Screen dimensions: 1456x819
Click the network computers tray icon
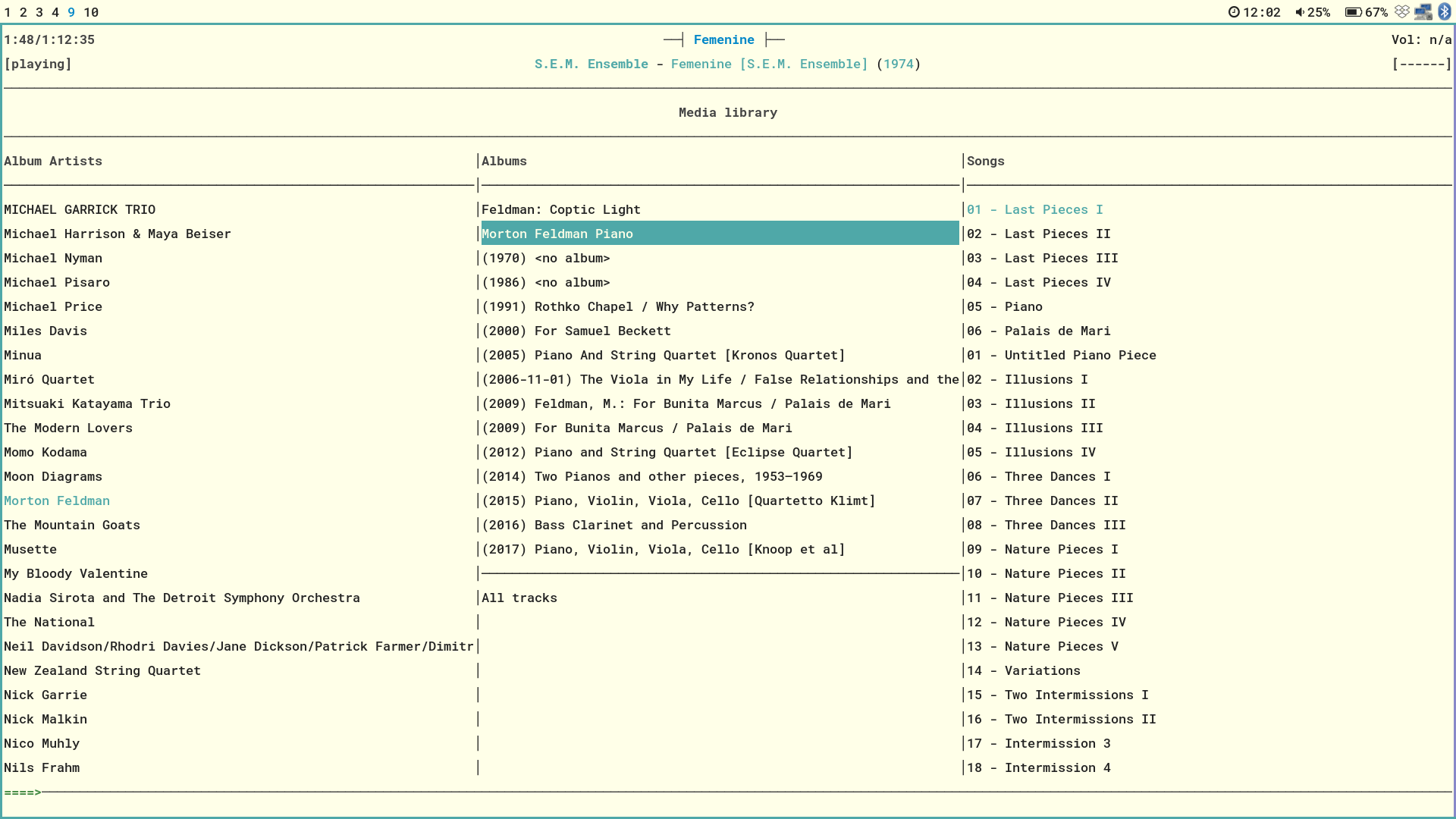coord(1423,12)
